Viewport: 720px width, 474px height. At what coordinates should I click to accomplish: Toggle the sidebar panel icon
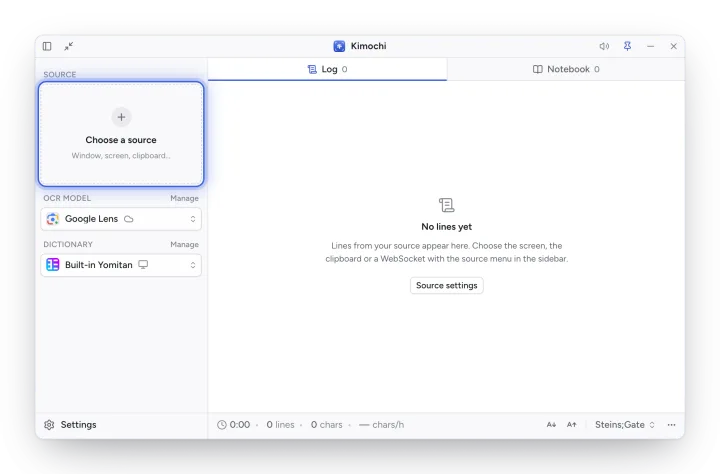coord(47,46)
